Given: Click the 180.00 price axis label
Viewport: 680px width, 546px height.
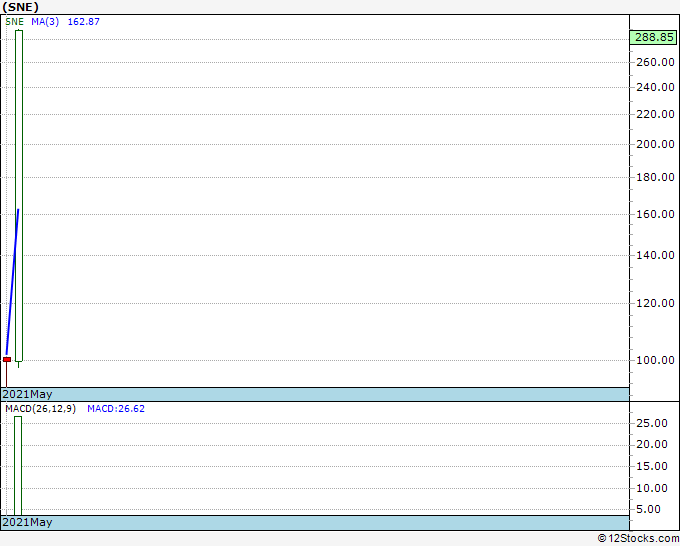Looking at the screenshot, I should pos(655,177).
